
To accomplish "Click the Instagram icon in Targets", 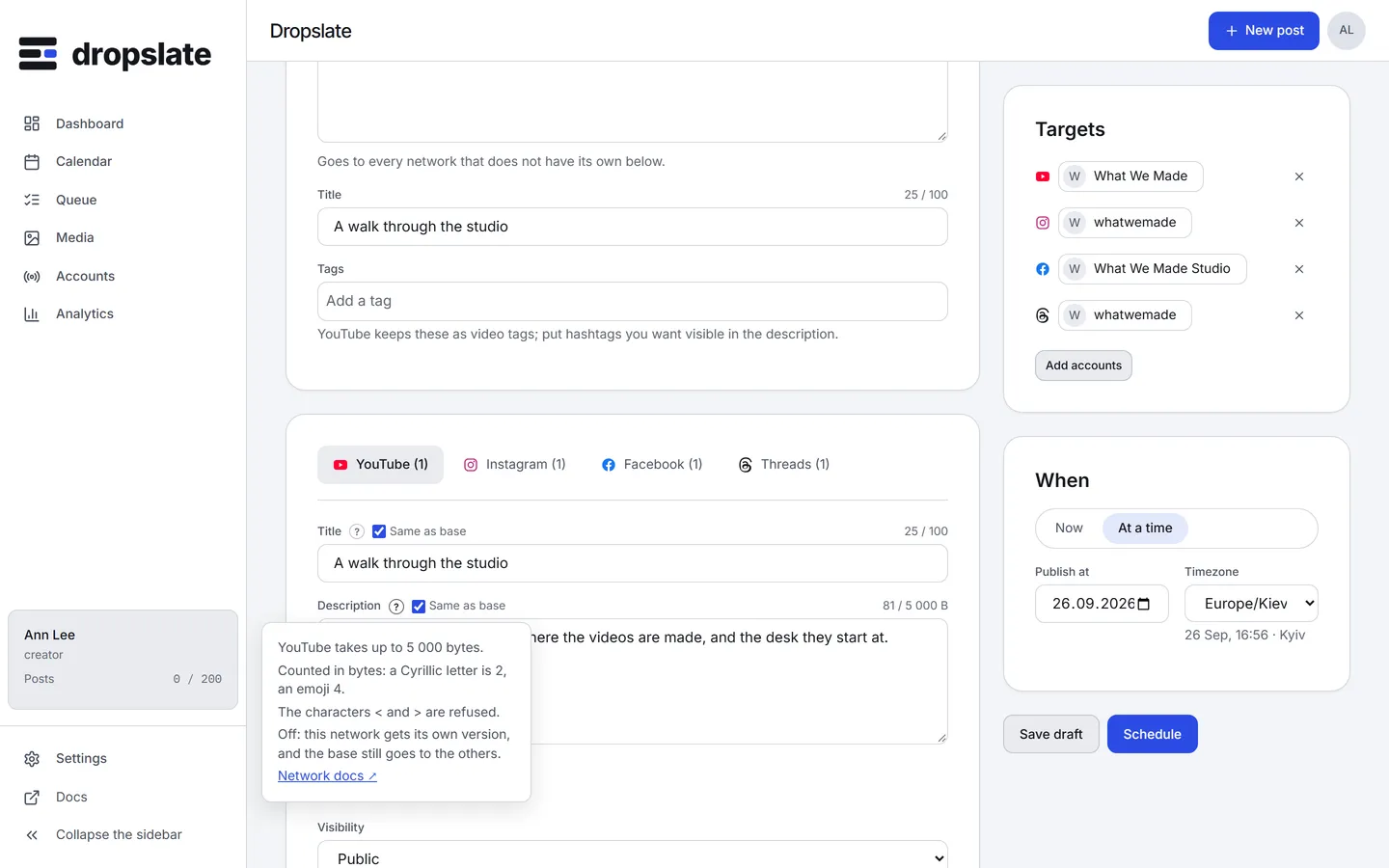I will pos(1043,223).
